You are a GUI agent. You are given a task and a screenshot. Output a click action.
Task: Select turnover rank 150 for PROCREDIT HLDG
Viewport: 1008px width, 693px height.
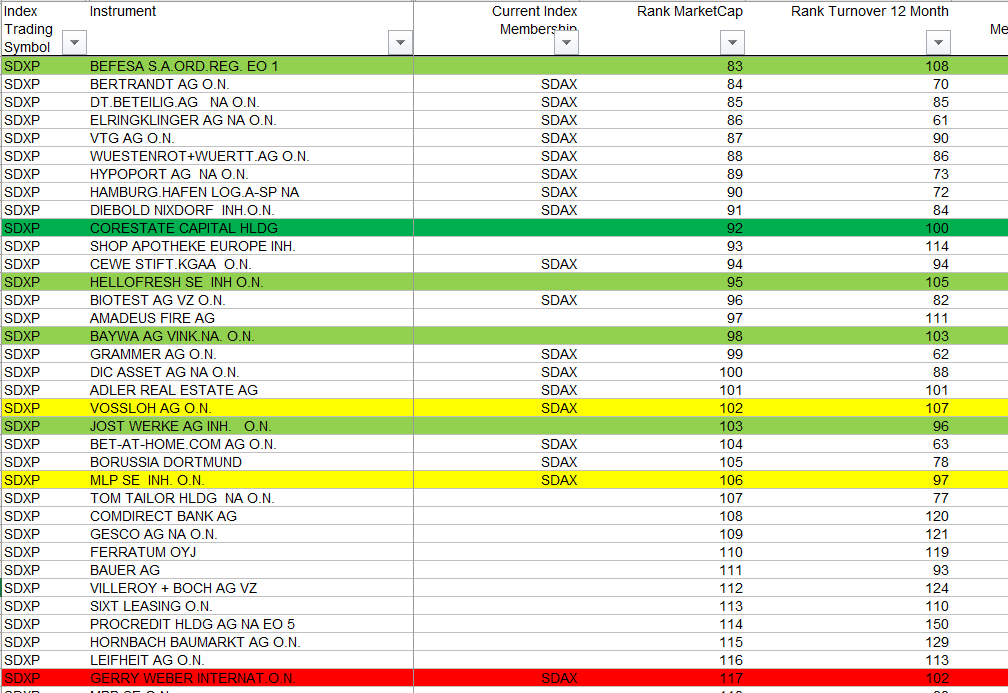[937, 624]
